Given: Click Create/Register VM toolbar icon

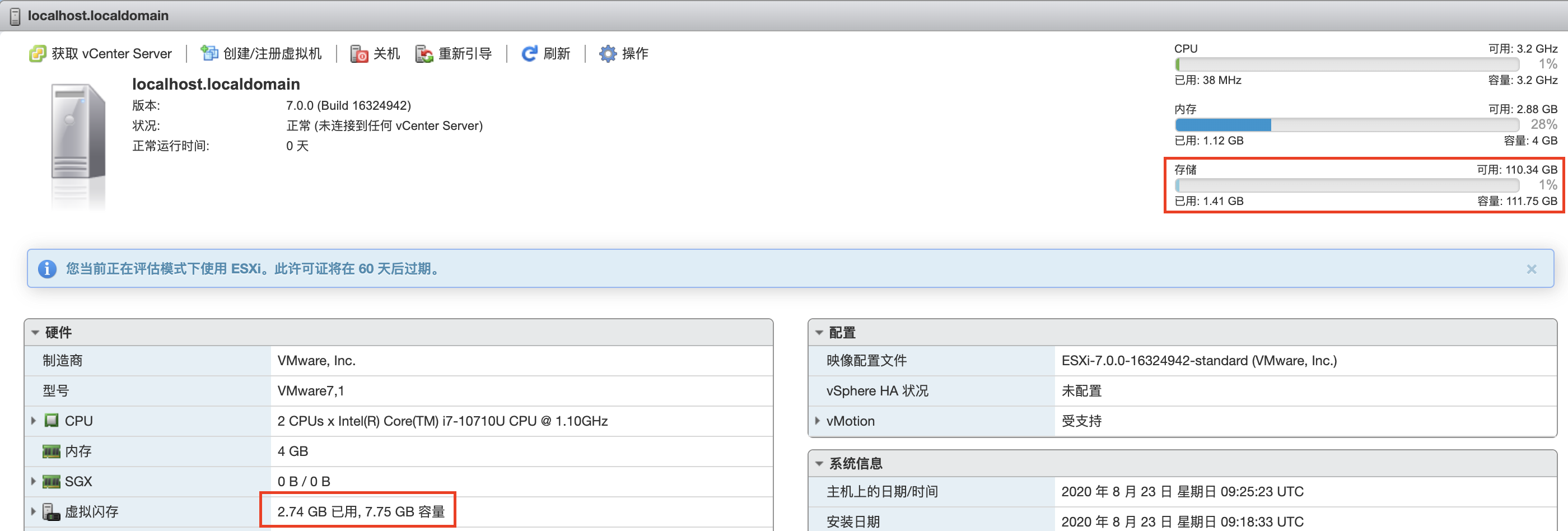Looking at the screenshot, I should 209,54.
